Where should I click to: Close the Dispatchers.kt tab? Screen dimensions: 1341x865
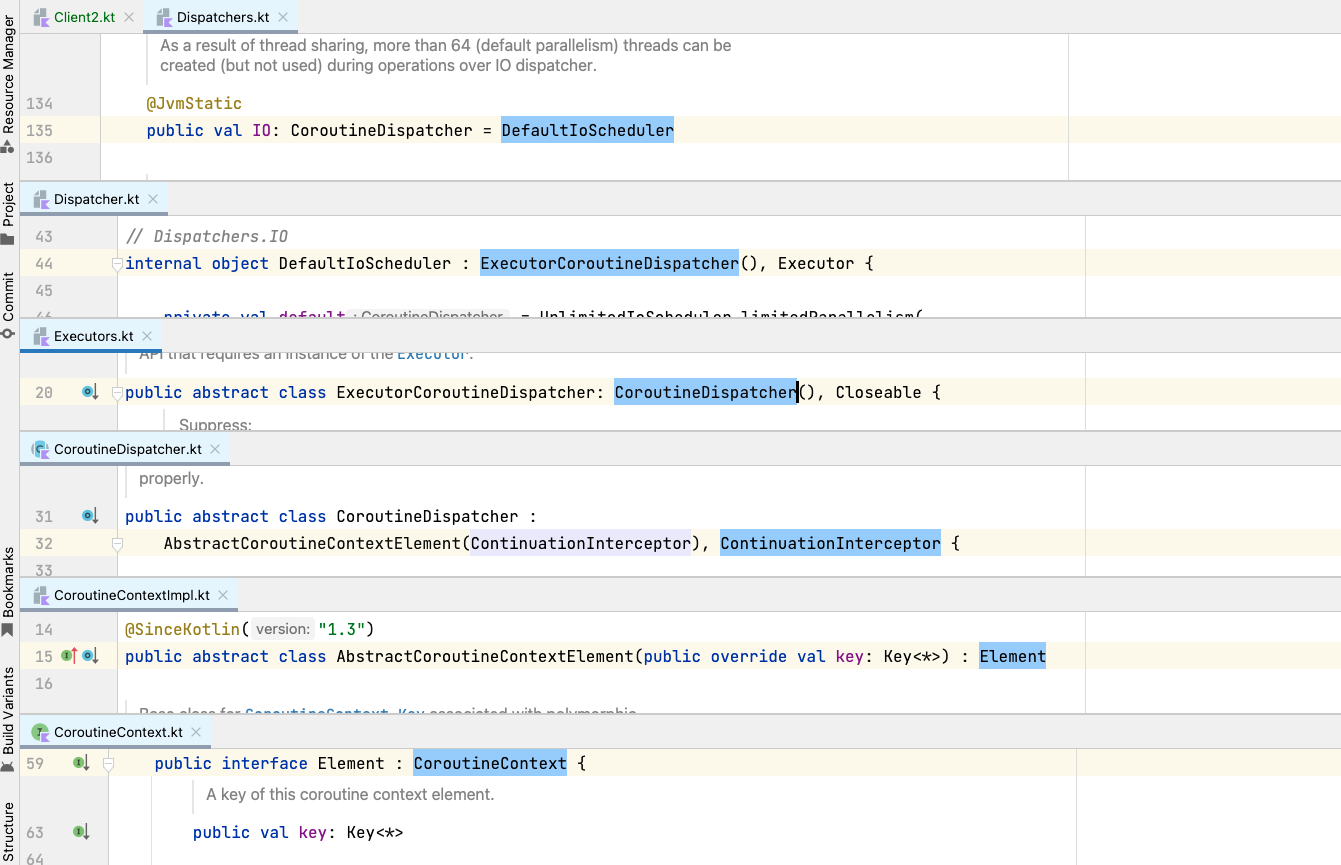(x=283, y=17)
